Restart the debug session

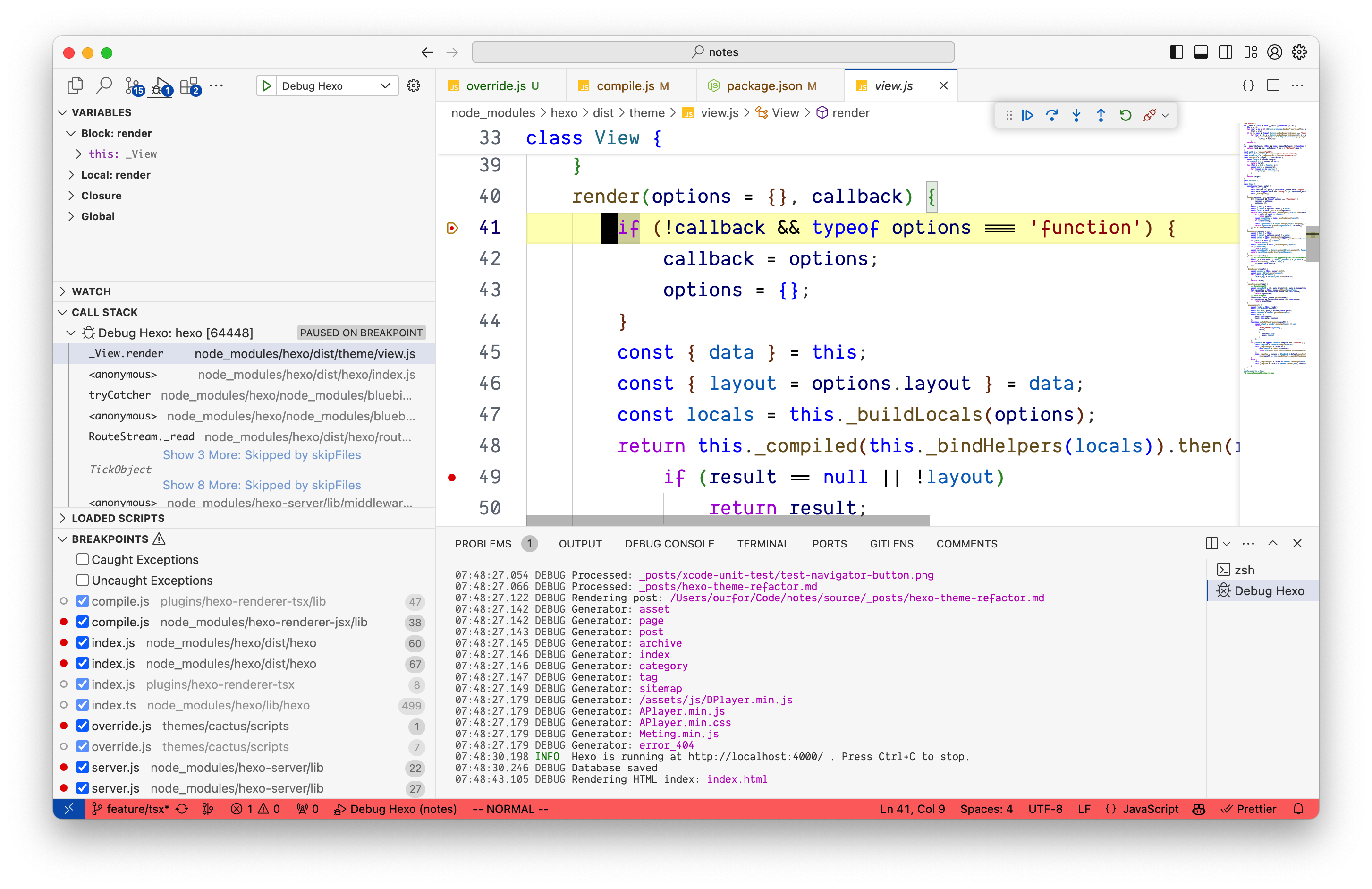pos(1125,115)
